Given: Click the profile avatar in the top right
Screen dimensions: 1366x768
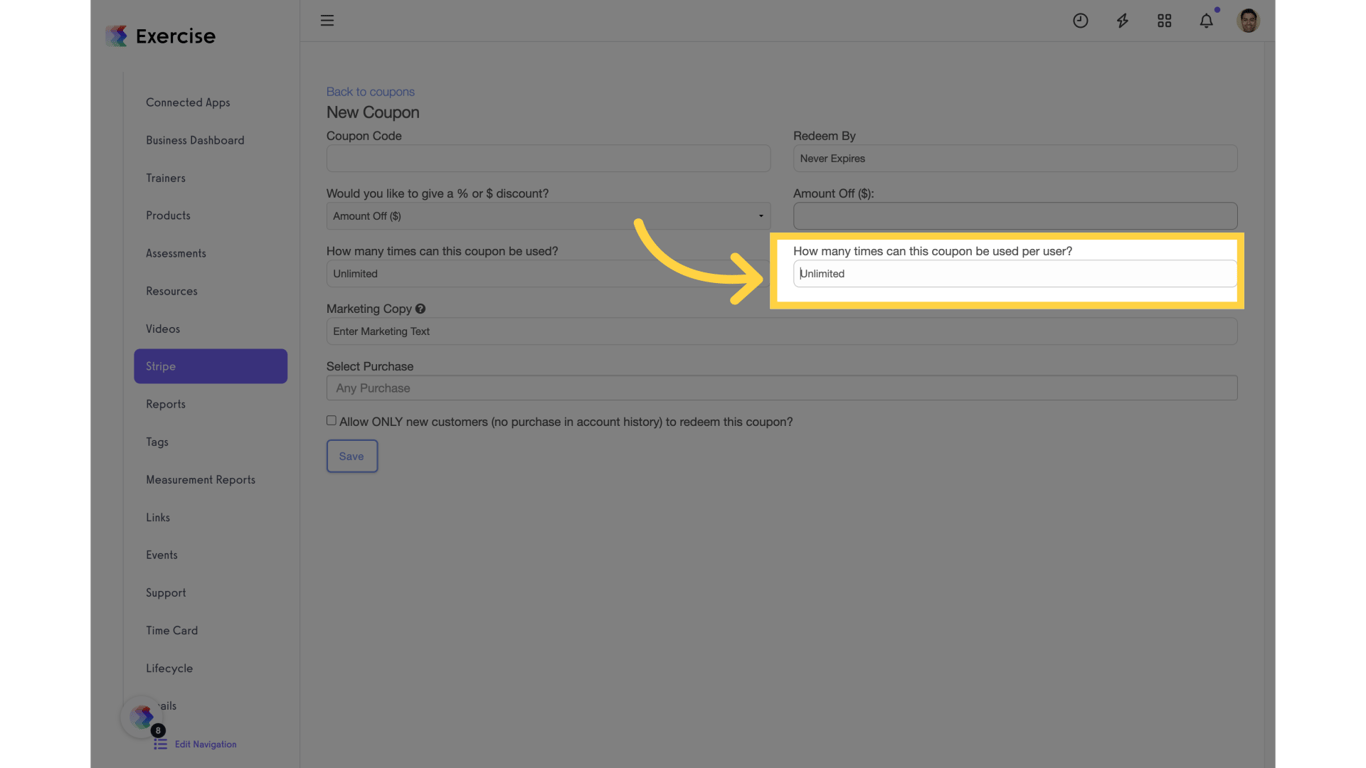Looking at the screenshot, I should tap(1247, 20).
